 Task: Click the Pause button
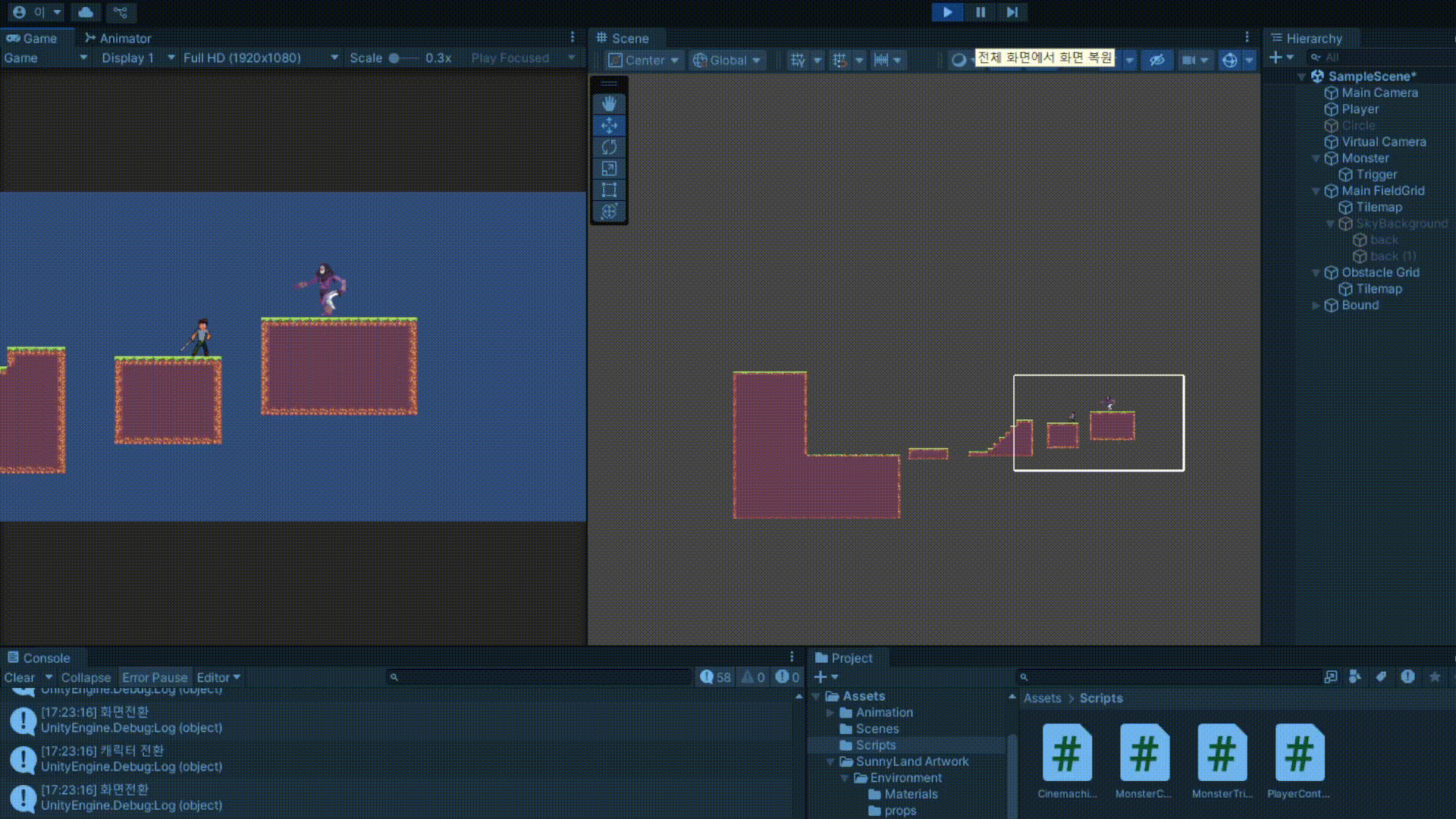(x=980, y=12)
